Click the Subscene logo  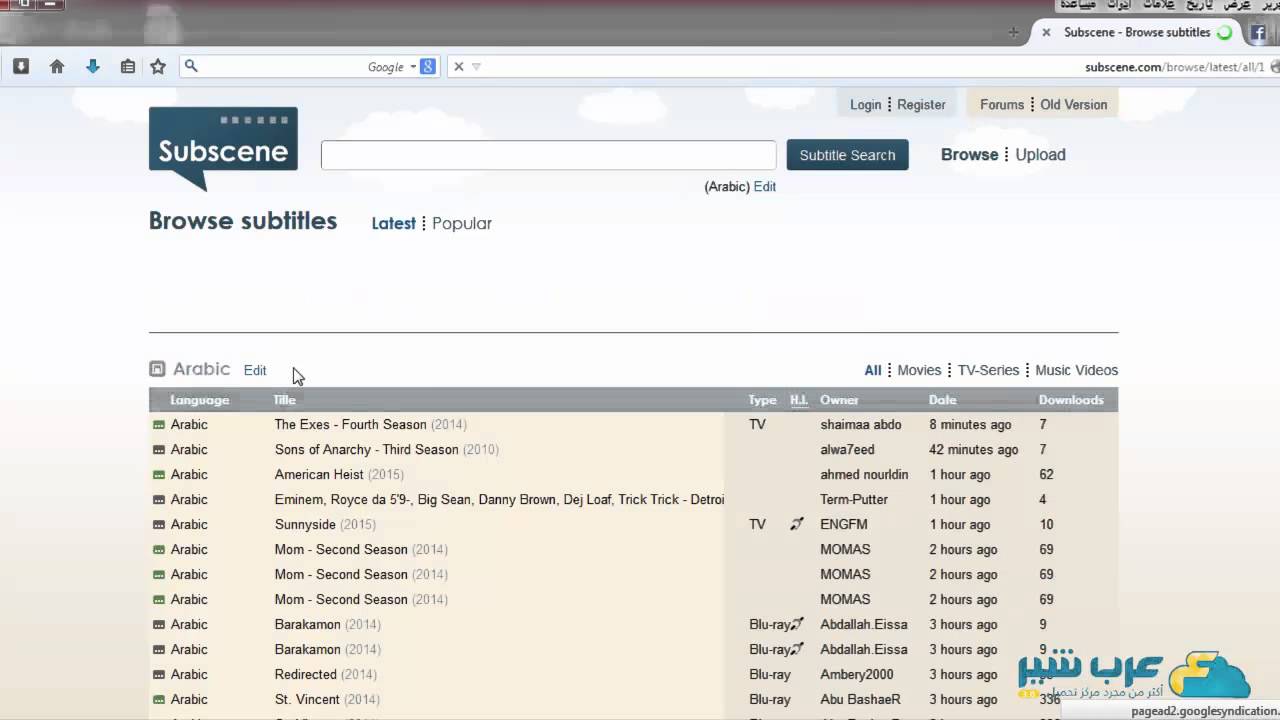[223, 148]
